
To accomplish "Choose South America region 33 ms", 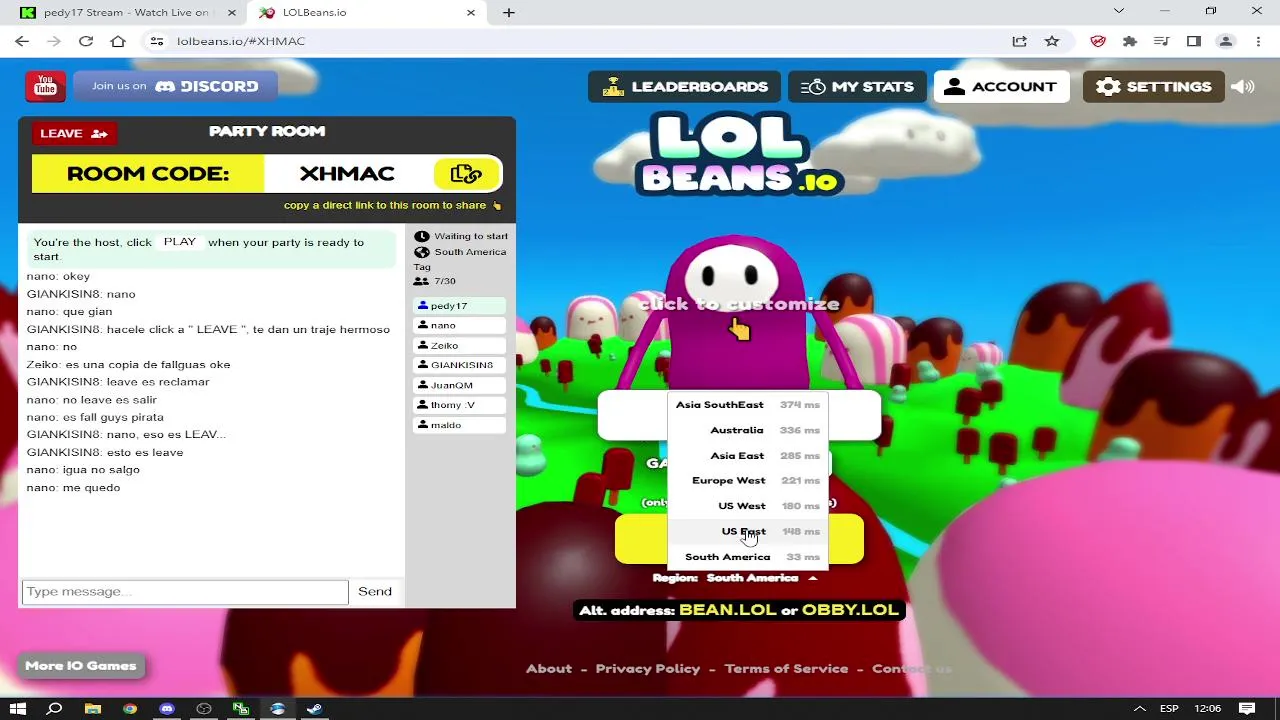I will pyautogui.click(x=748, y=557).
